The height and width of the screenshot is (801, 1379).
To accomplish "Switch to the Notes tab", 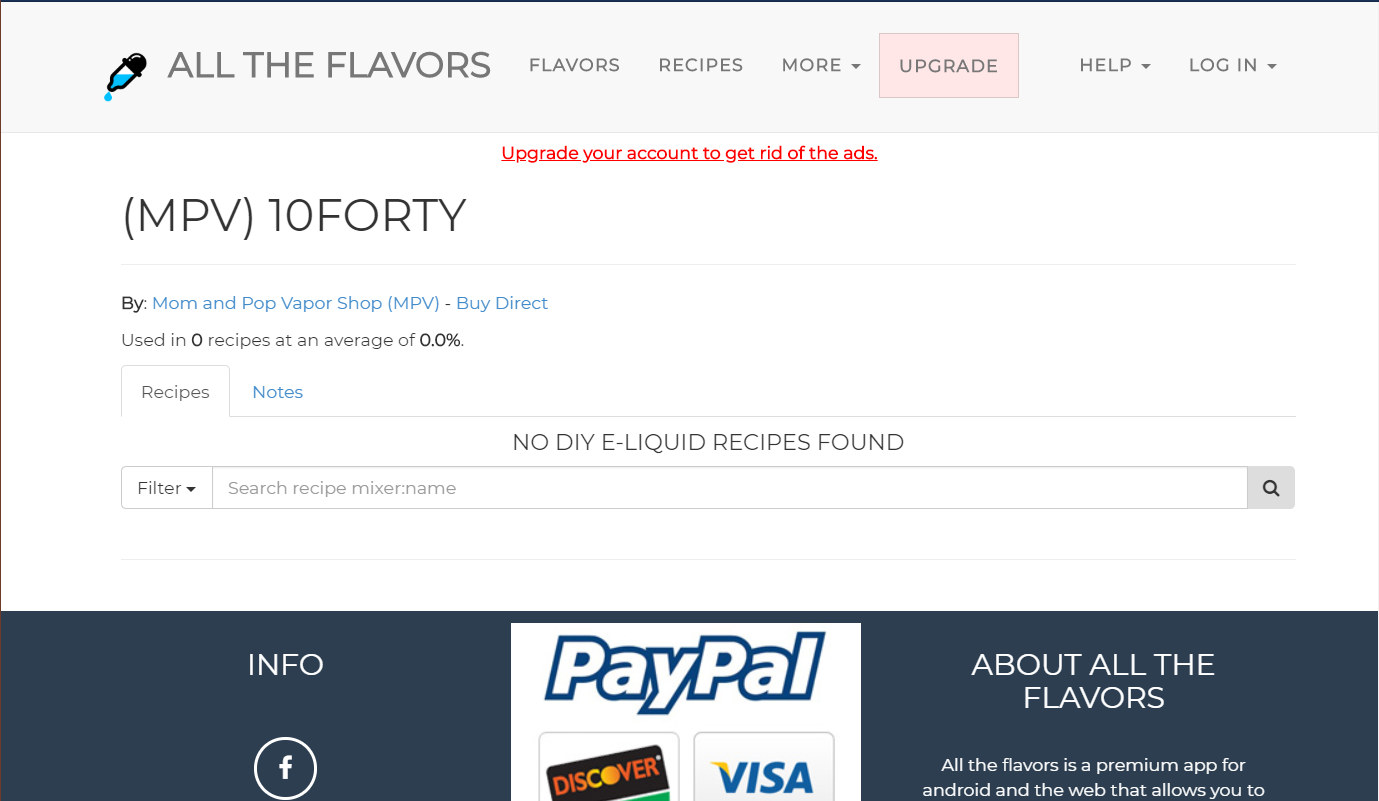I will pyautogui.click(x=277, y=392).
